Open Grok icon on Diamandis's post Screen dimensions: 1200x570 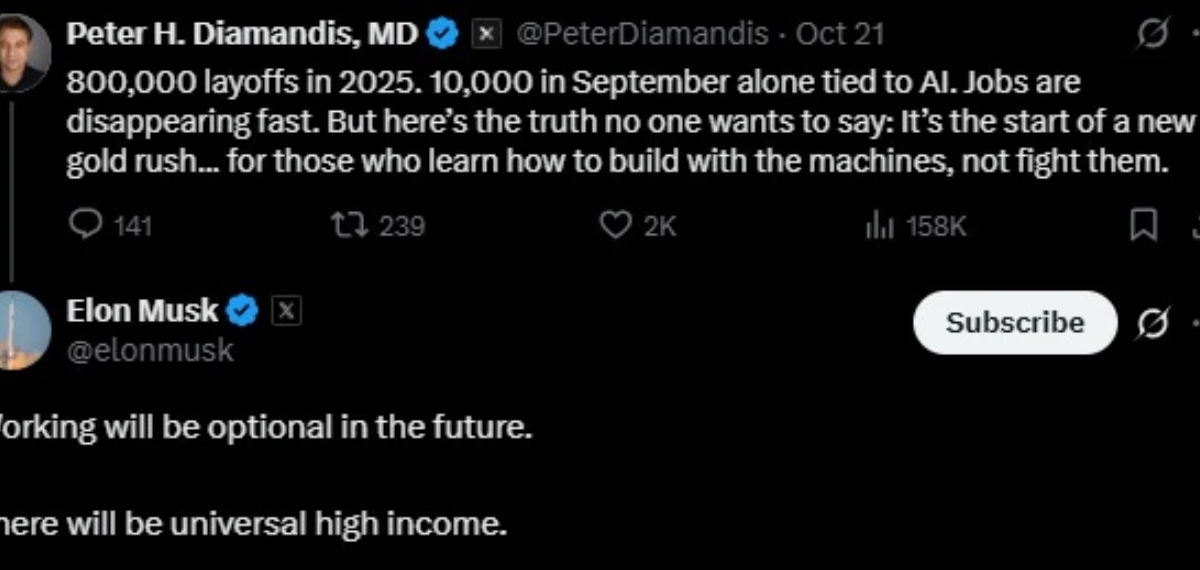pos(1153,36)
